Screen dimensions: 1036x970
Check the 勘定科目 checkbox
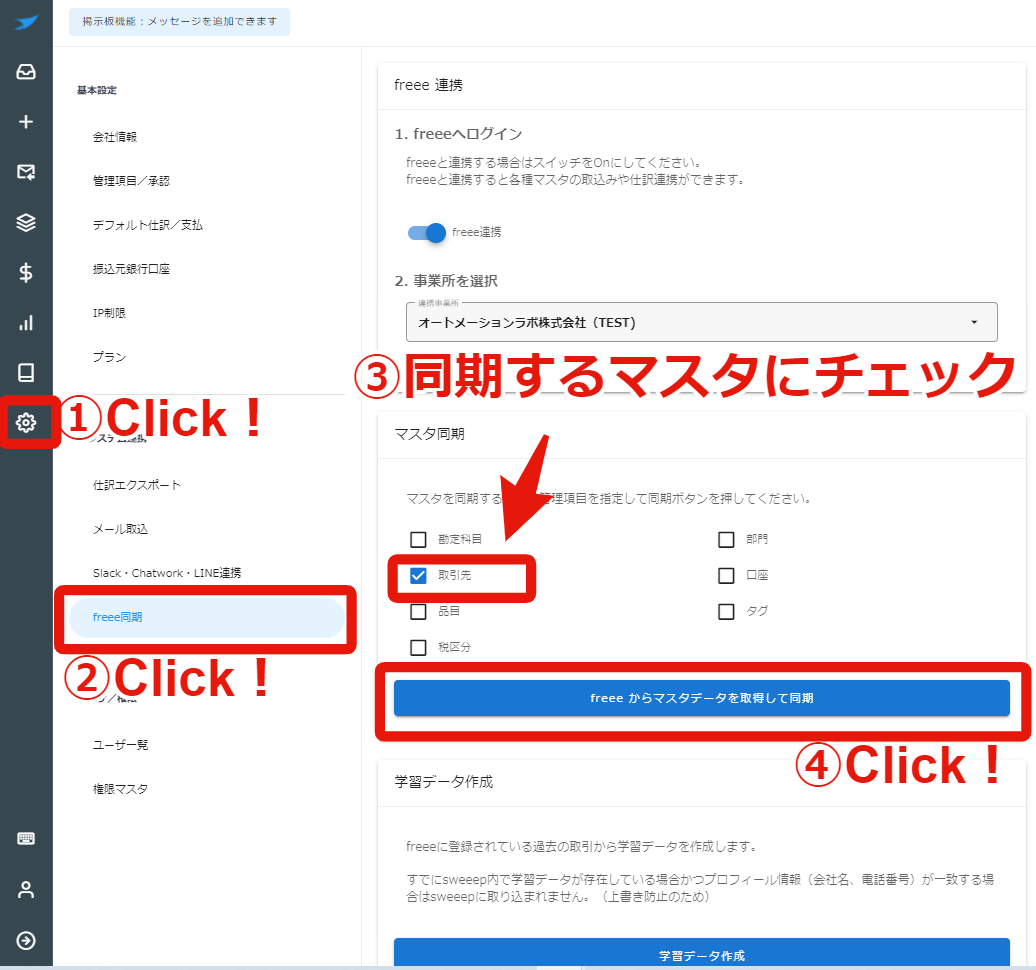point(418,539)
